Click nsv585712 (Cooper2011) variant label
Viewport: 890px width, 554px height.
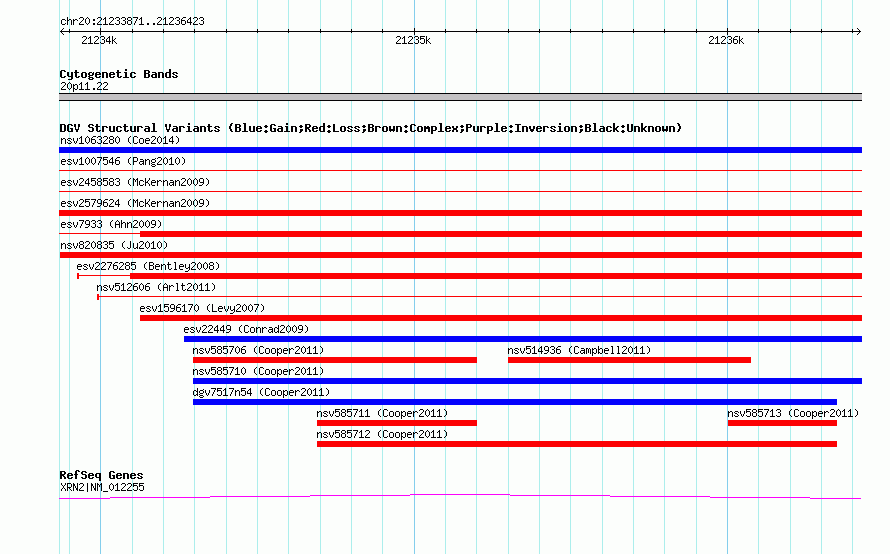click(x=382, y=434)
